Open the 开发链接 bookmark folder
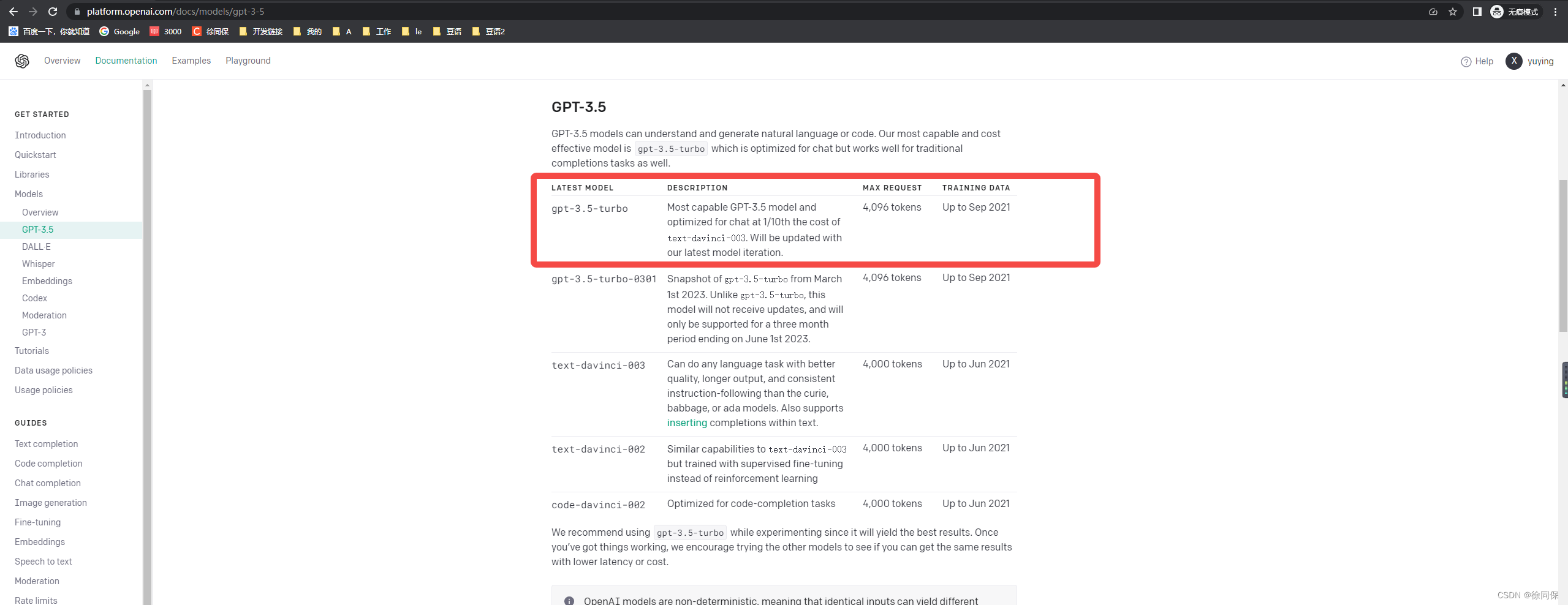This screenshot has height=605, width=1568. point(261,31)
